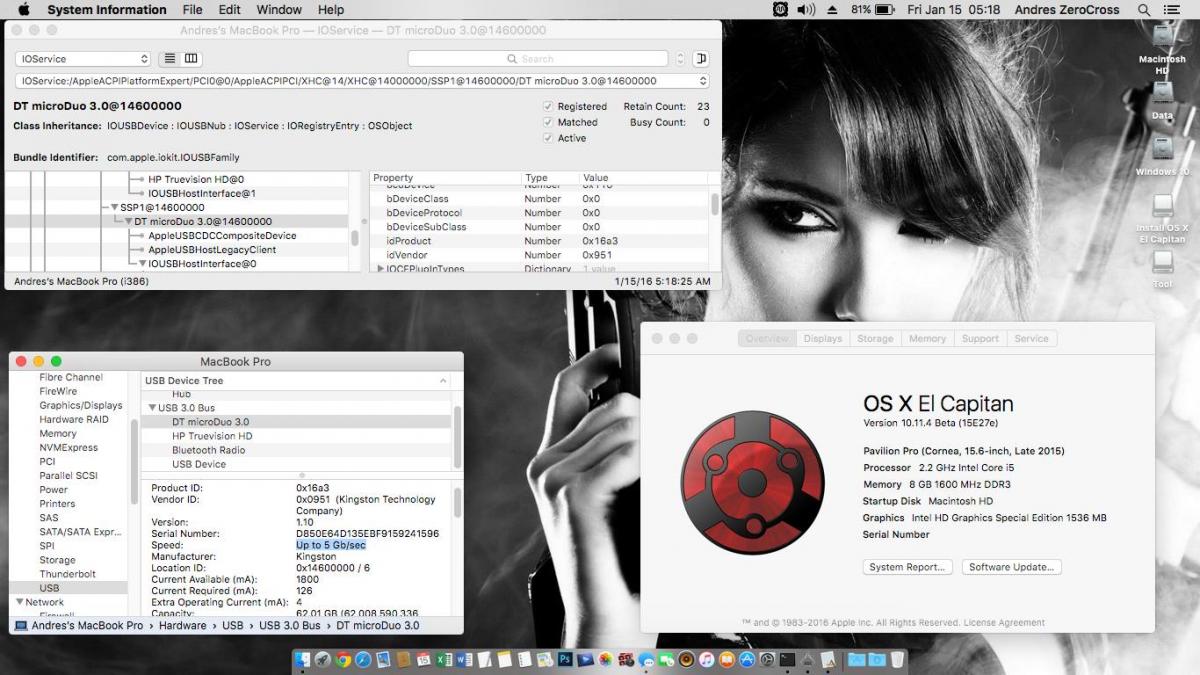Collapse the SSP1@14600000 tree node
The height and width of the screenshot is (675, 1200).
click(115, 207)
